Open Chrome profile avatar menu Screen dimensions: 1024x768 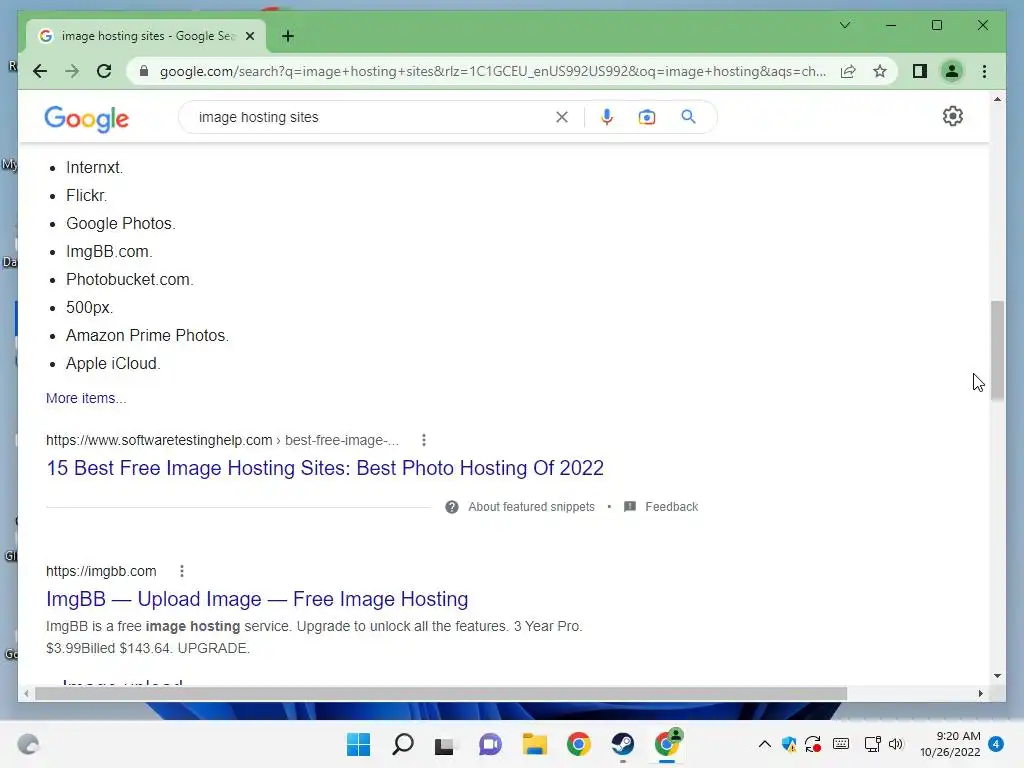pos(952,71)
